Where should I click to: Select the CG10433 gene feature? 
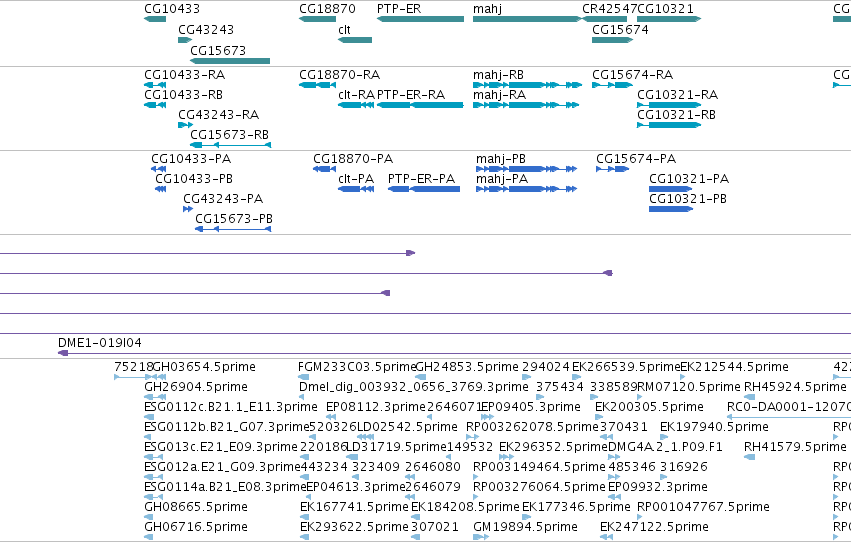tap(155, 19)
